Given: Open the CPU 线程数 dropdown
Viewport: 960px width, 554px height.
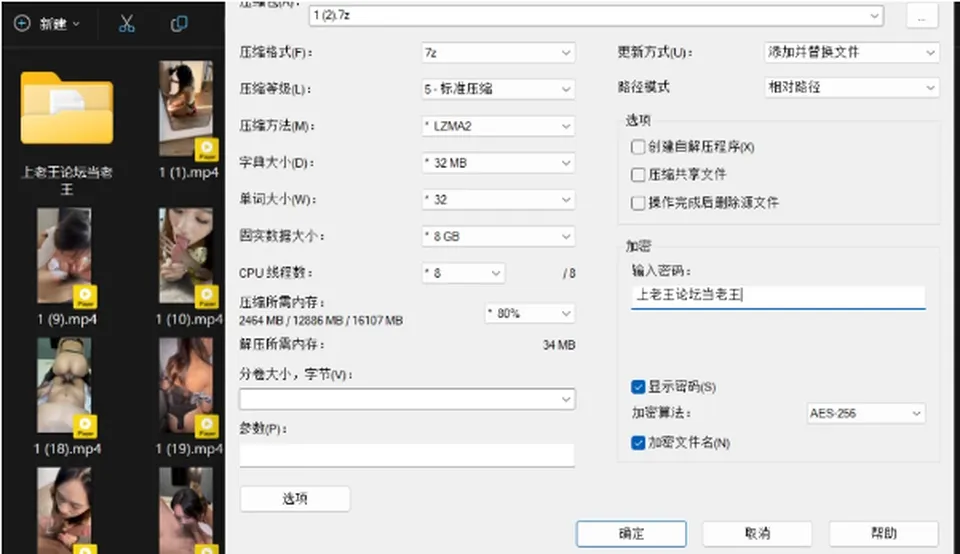Looking at the screenshot, I should click(463, 273).
